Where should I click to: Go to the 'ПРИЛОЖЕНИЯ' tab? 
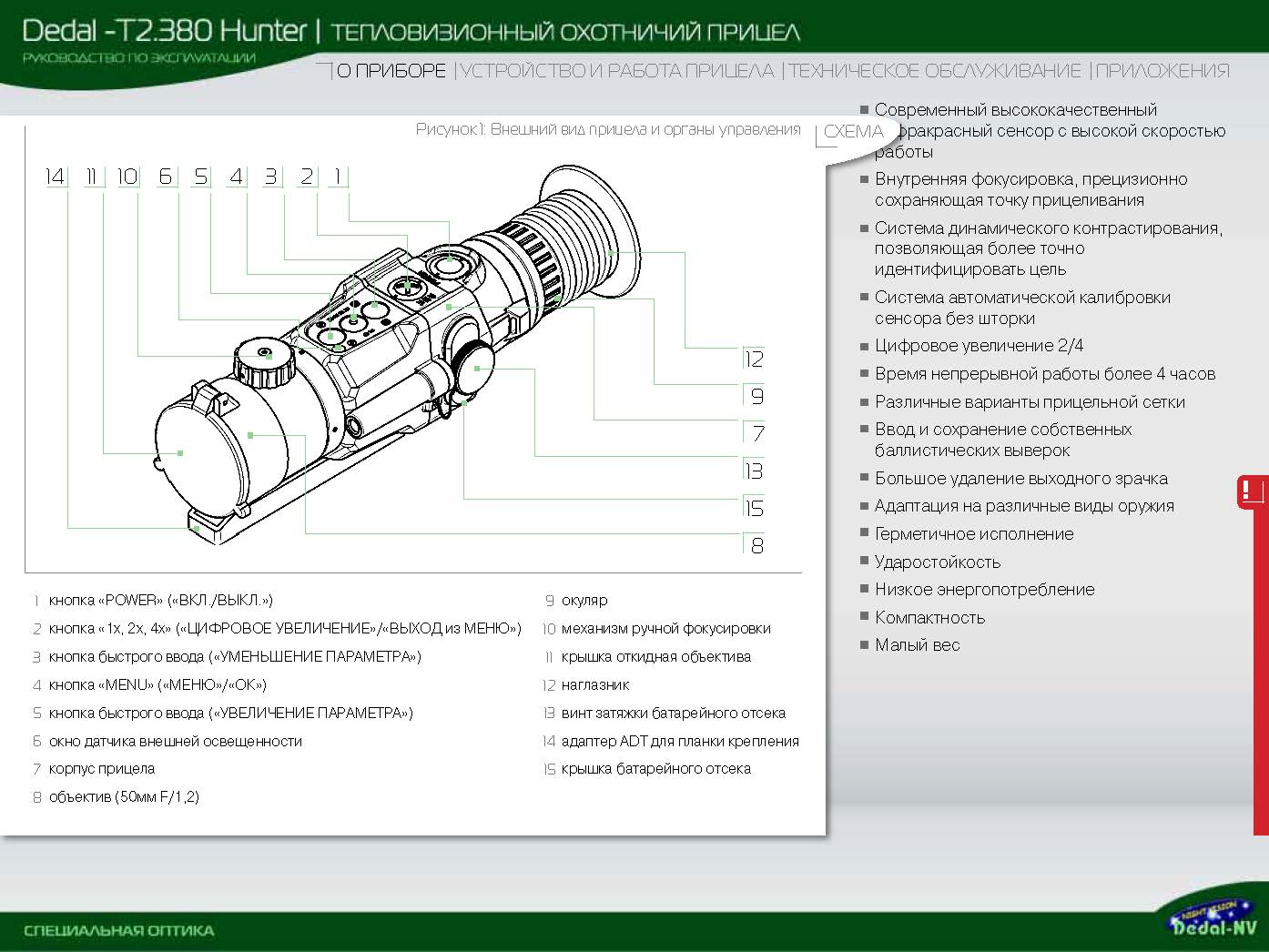pos(1163,71)
